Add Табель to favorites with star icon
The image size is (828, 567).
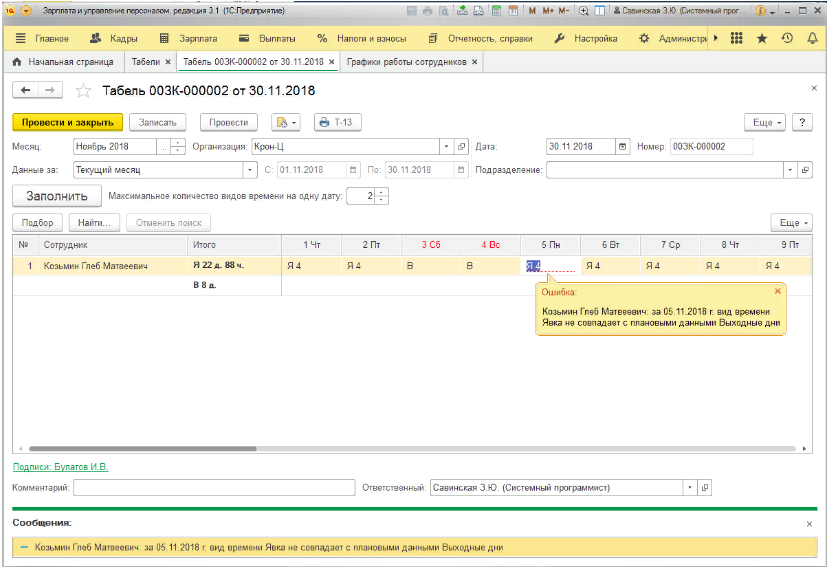coord(83,90)
